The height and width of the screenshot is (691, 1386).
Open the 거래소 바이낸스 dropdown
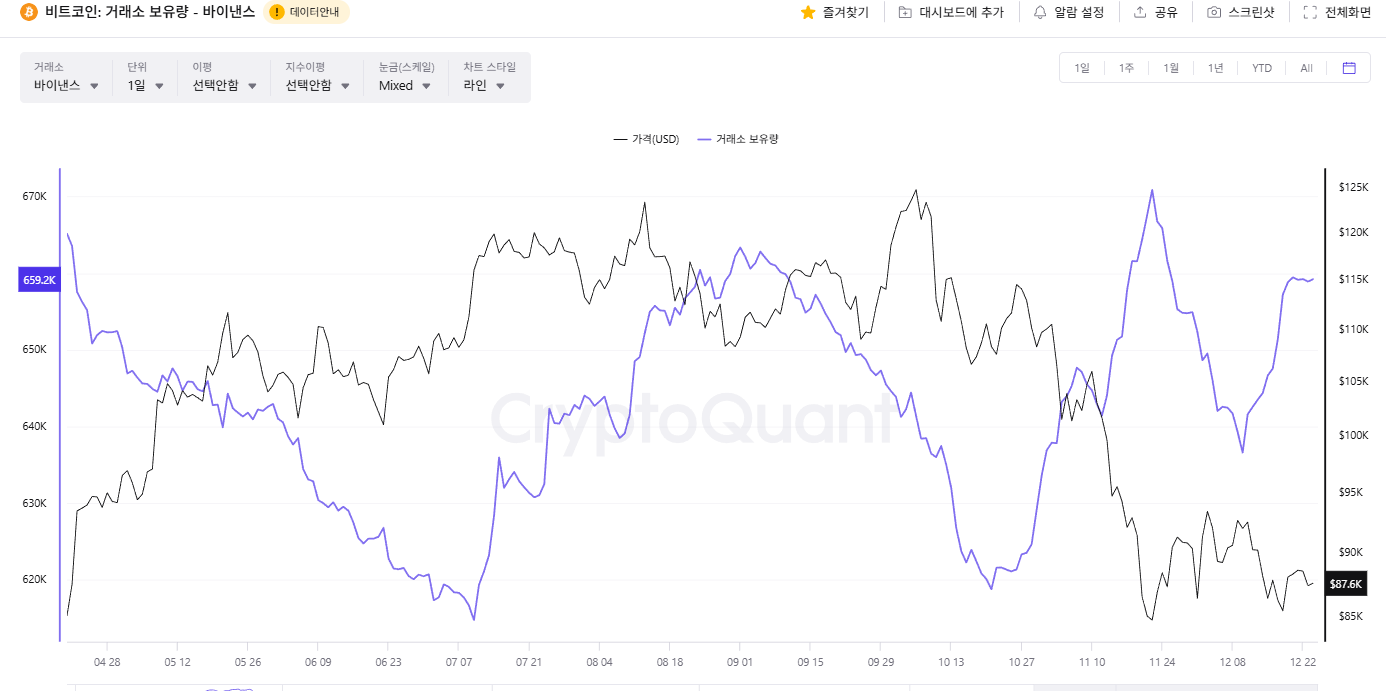click(66, 86)
